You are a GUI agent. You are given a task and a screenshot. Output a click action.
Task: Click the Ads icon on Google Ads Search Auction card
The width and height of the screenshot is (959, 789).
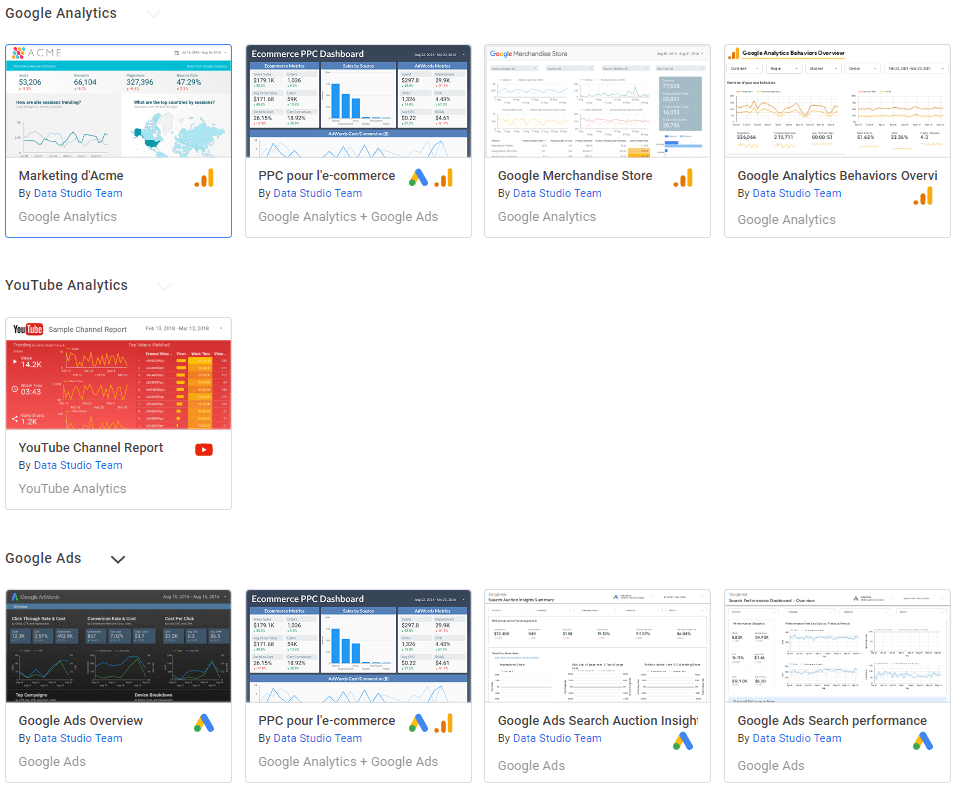683,741
